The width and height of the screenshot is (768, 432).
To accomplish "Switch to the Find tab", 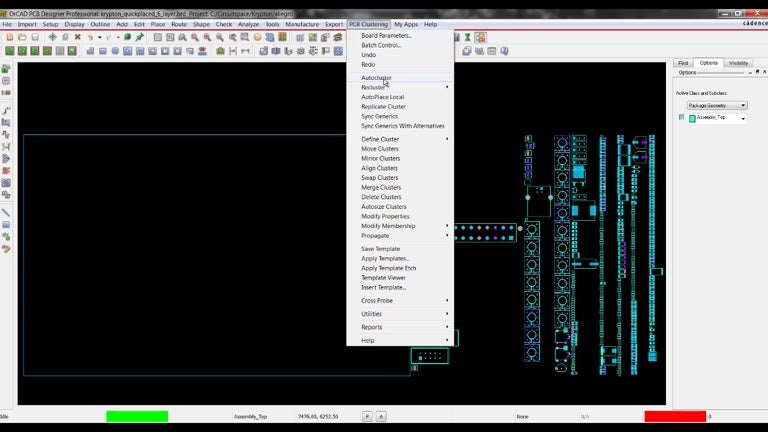I will [x=683, y=63].
